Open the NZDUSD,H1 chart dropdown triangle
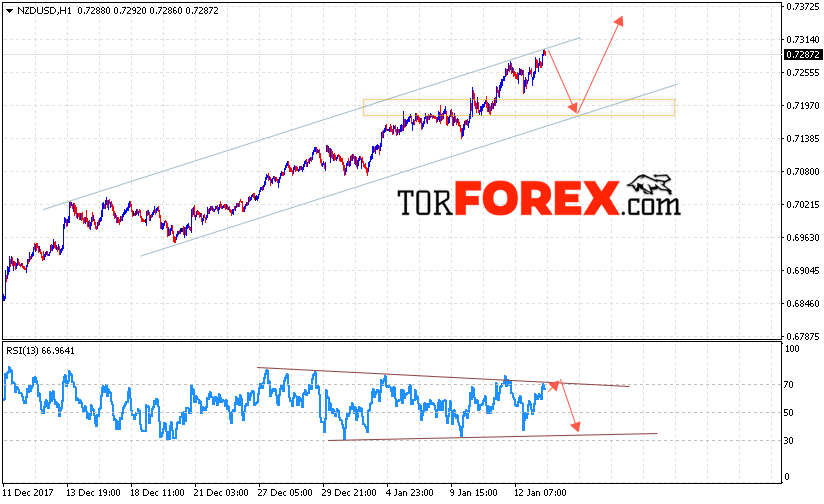The image size is (824, 504). pos(9,11)
